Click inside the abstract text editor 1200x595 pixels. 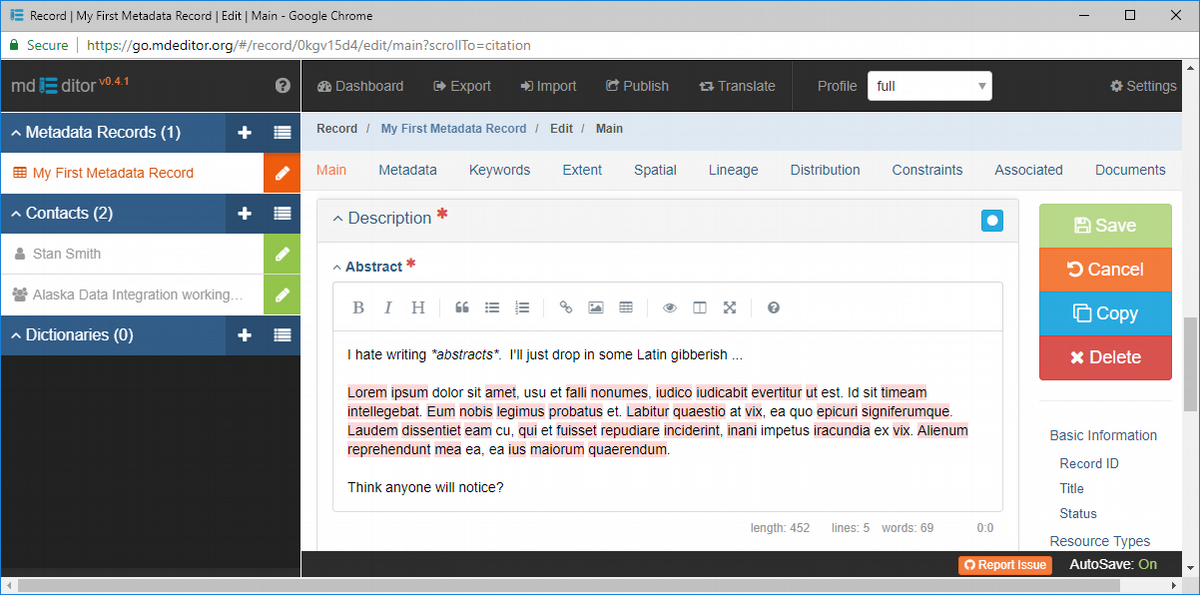(x=667, y=421)
